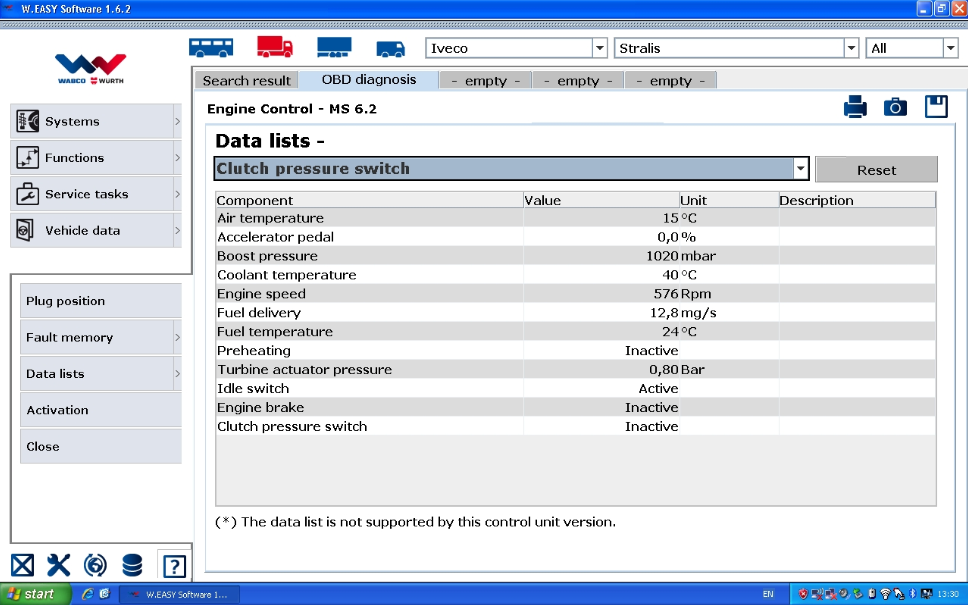This screenshot has height=605, width=968.
Task: Expand the Vehicle data menu arrow
Action: click(x=177, y=230)
